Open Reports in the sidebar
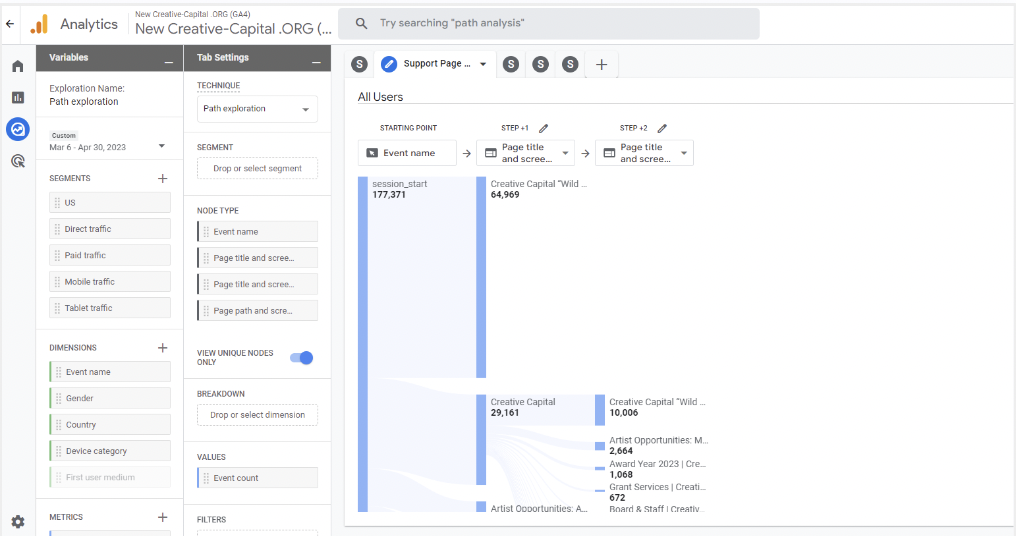This screenshot has width=1016, height=536. (18, 98)
